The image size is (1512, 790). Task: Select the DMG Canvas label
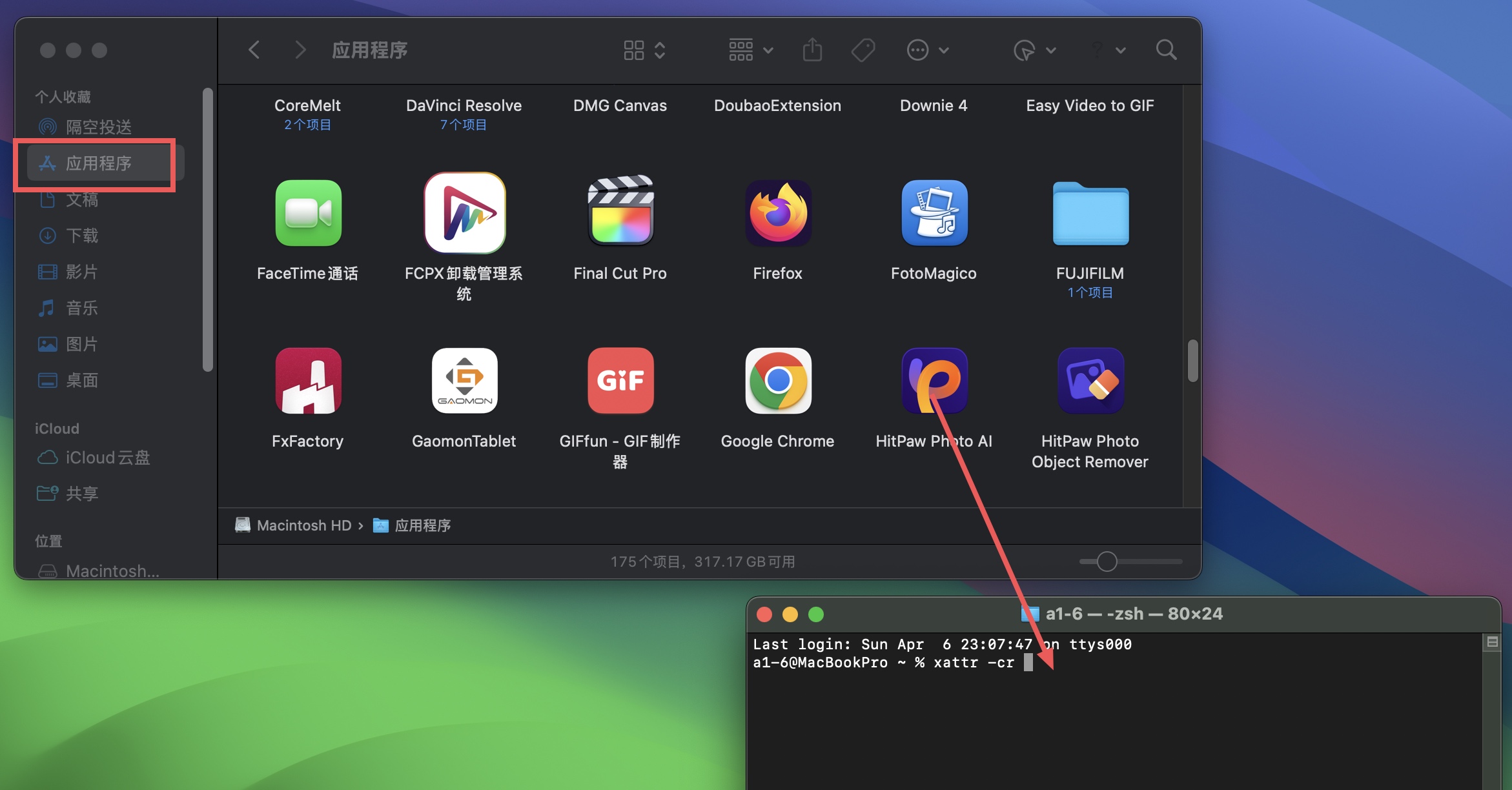pyautogui.click(x=620, y=106)
